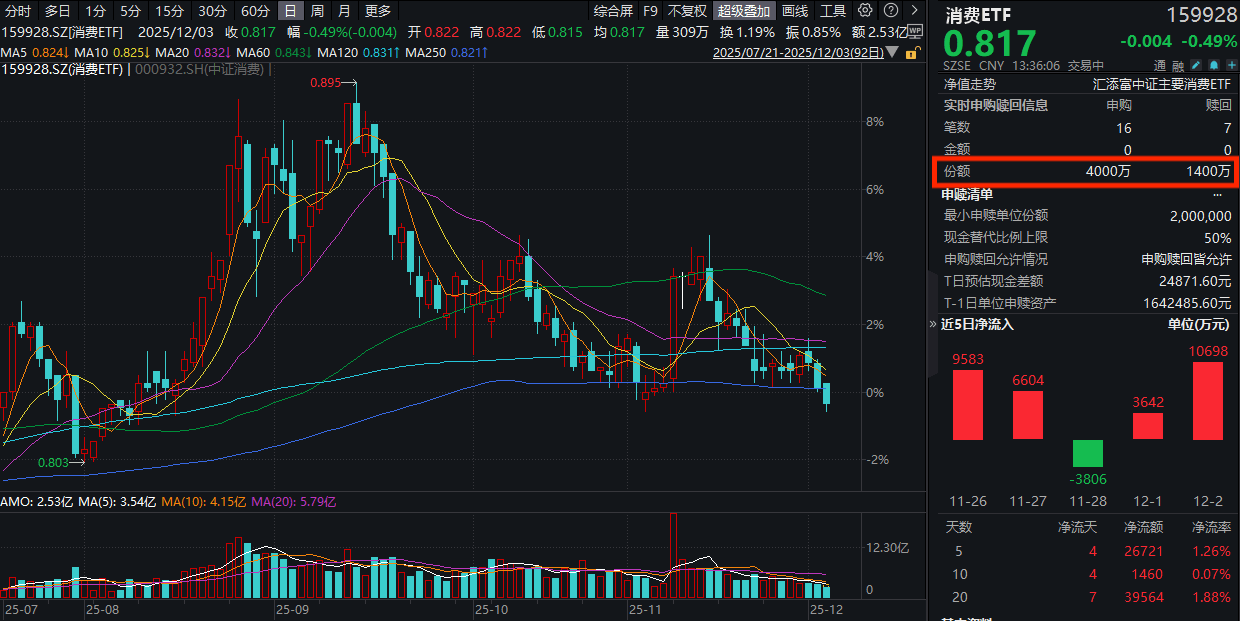This screenshot has width=1240, height=621.
Task: Click the 12-2 net inflow bar
Action: [x=1208, y=400]
